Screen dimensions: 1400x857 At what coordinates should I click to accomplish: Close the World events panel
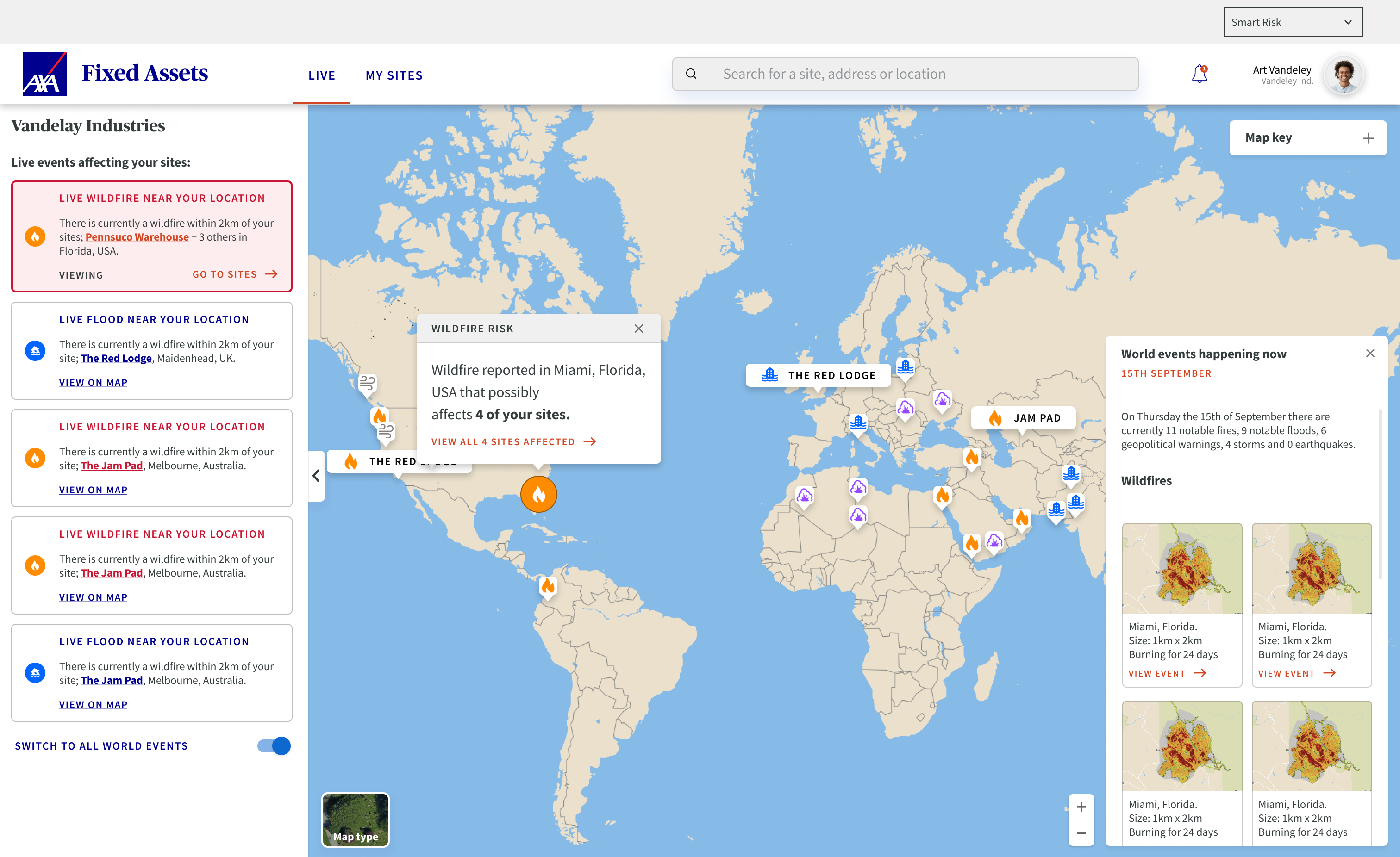coord(1370,353)
